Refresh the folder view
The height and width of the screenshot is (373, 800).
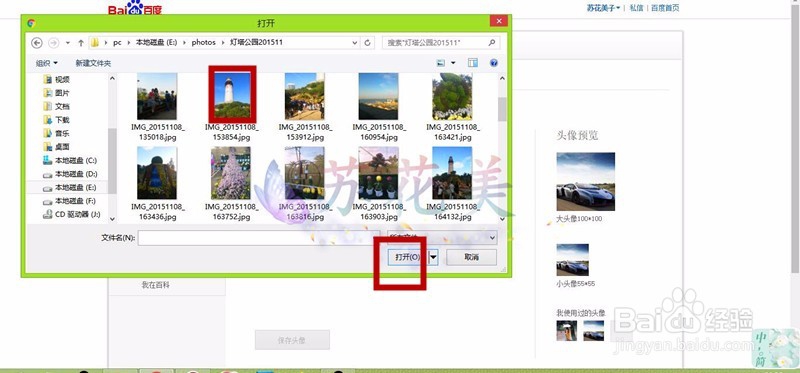[x=367, y=43]
